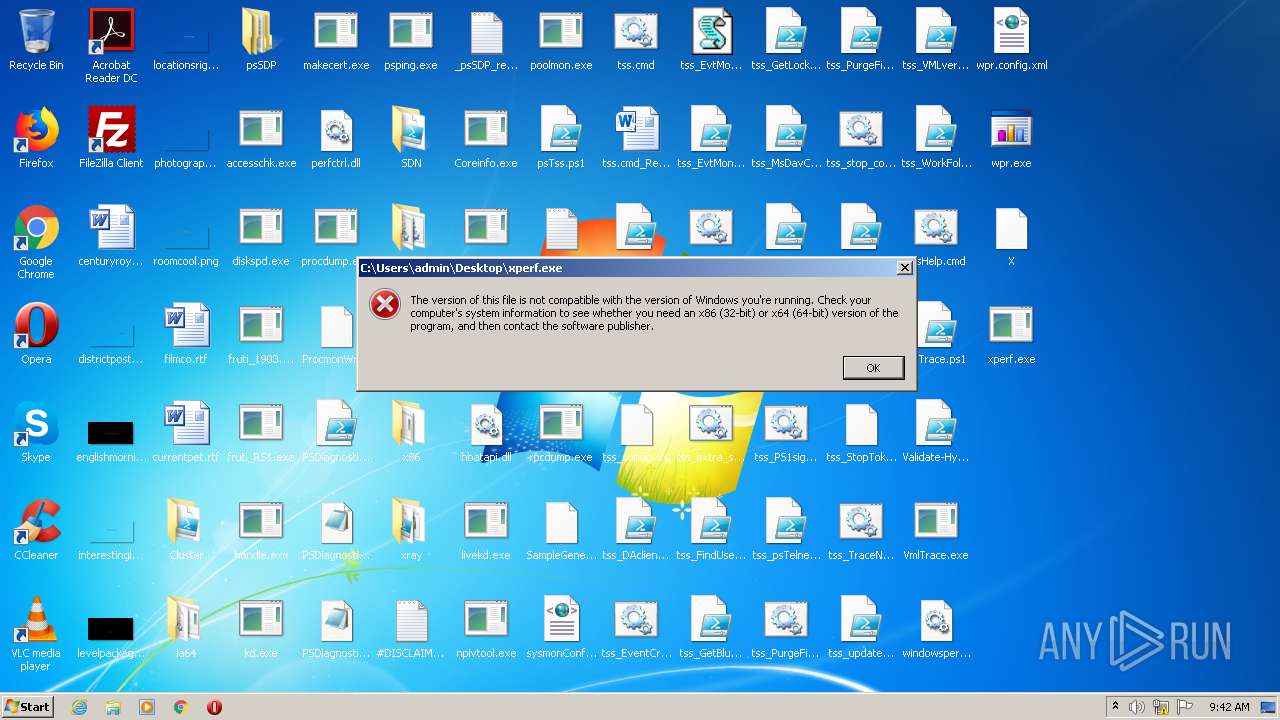Open the Firefox desktop shortcut
Viewport: 1280px width, 720px height.
point(36,138)
